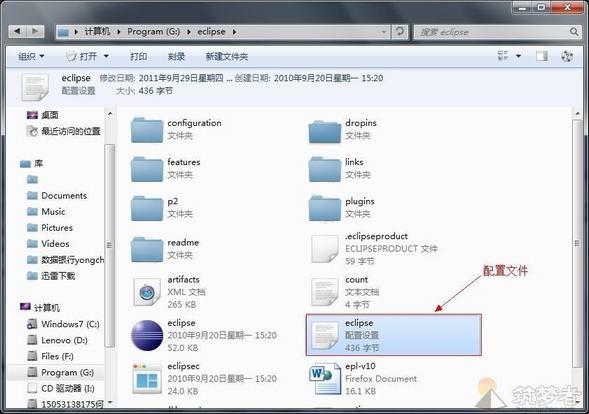Select the eclipsec application file
Image resolution: width=589 pixels, height=414 pixels.
click(205, 378)
